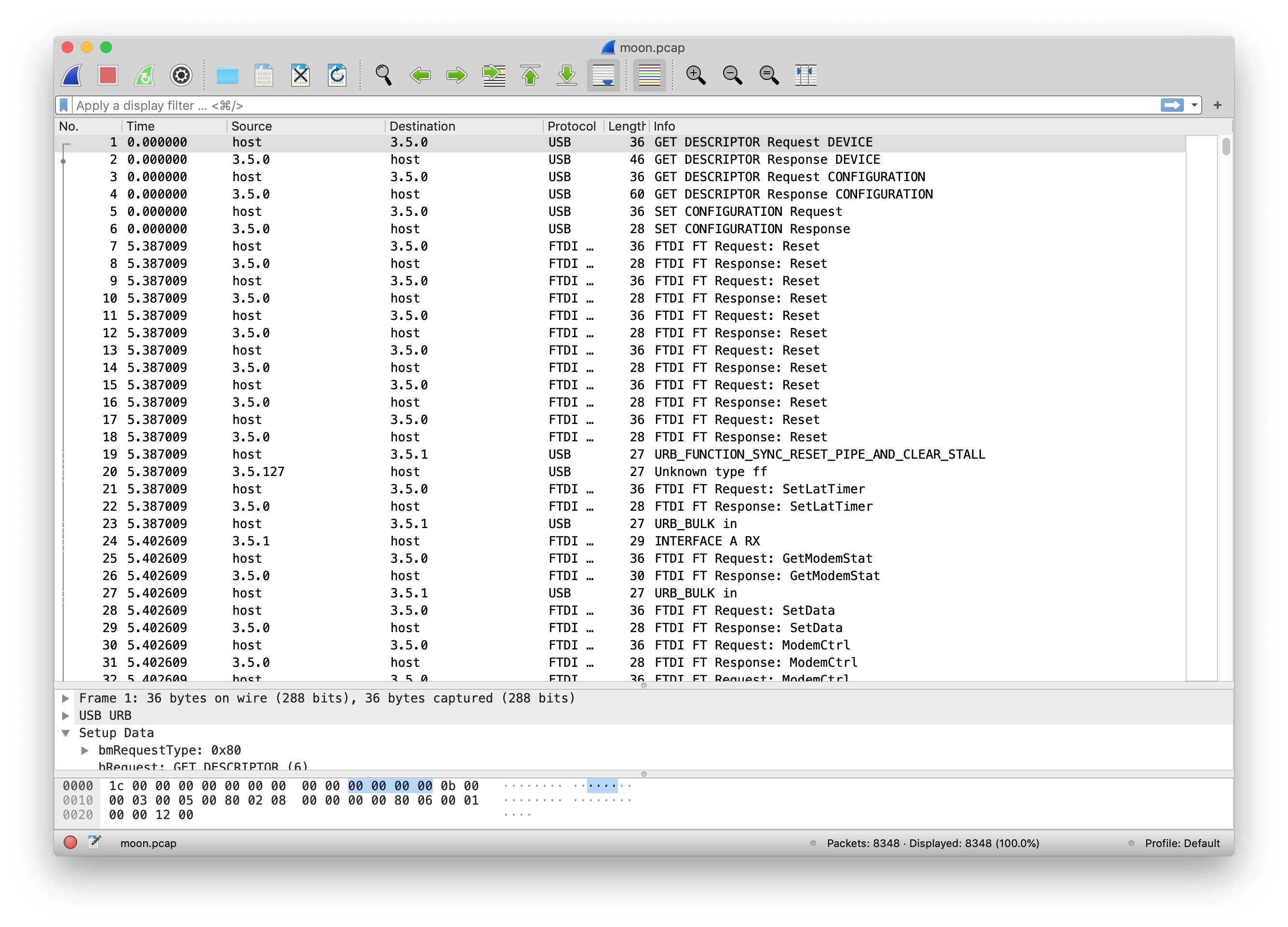The height and width of the screenshot is (927, 1288).
Task: Click the display filter bookmark icon
Action: tap(64, 105)
